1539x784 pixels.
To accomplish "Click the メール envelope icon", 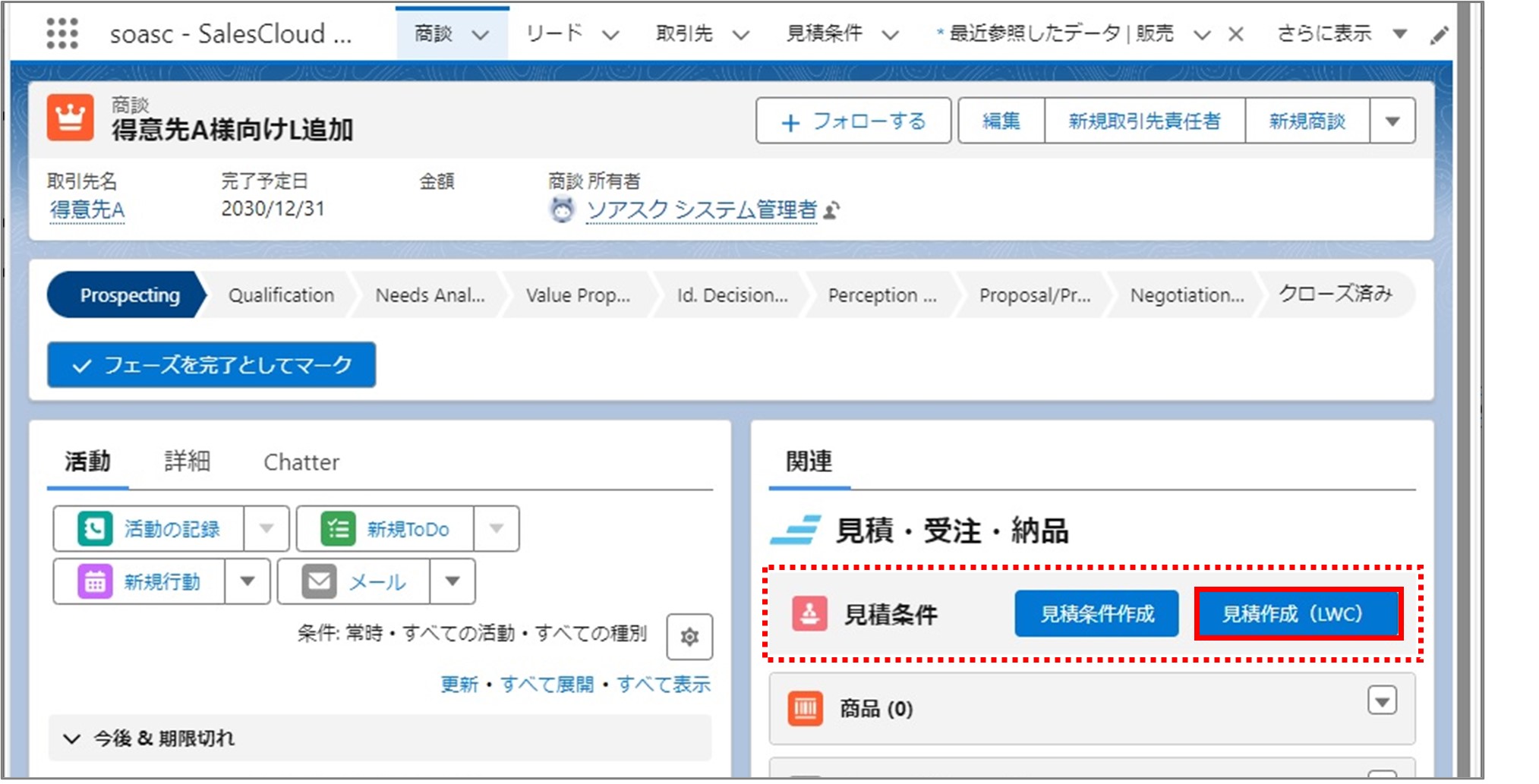I will (x=319, y=581).
